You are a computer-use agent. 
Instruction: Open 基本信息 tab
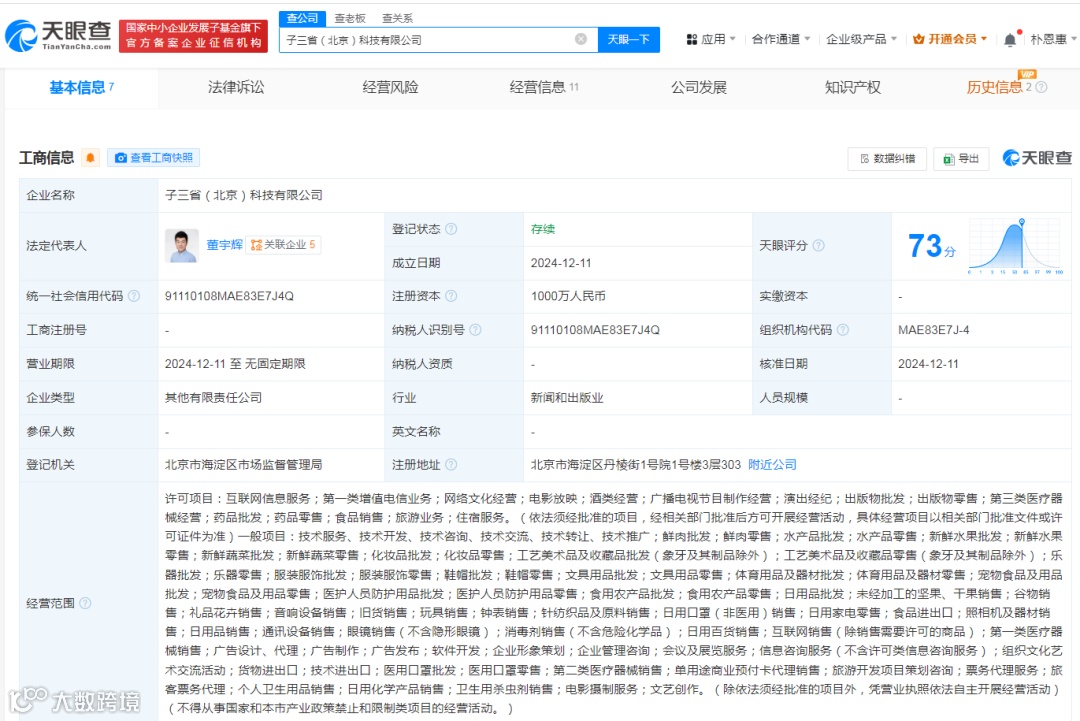81,87
